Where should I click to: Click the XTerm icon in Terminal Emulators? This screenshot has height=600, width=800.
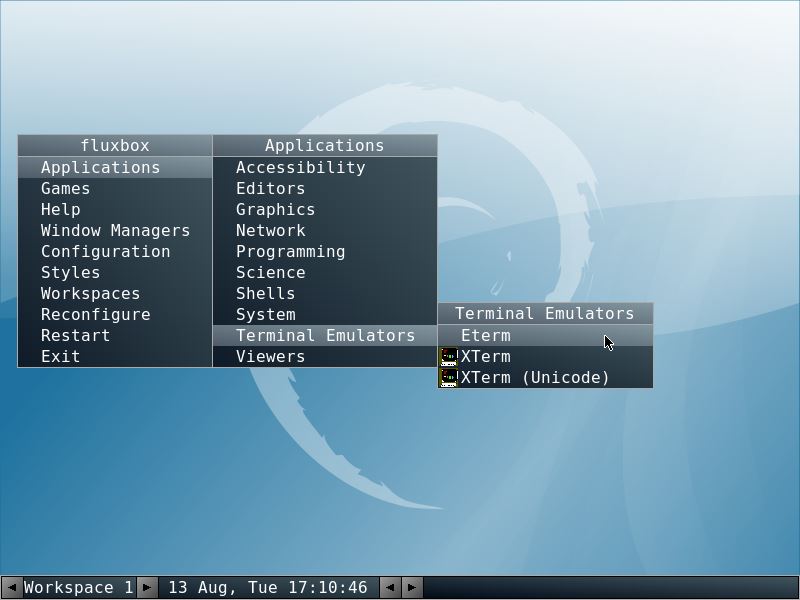click(x=448, y=357)
